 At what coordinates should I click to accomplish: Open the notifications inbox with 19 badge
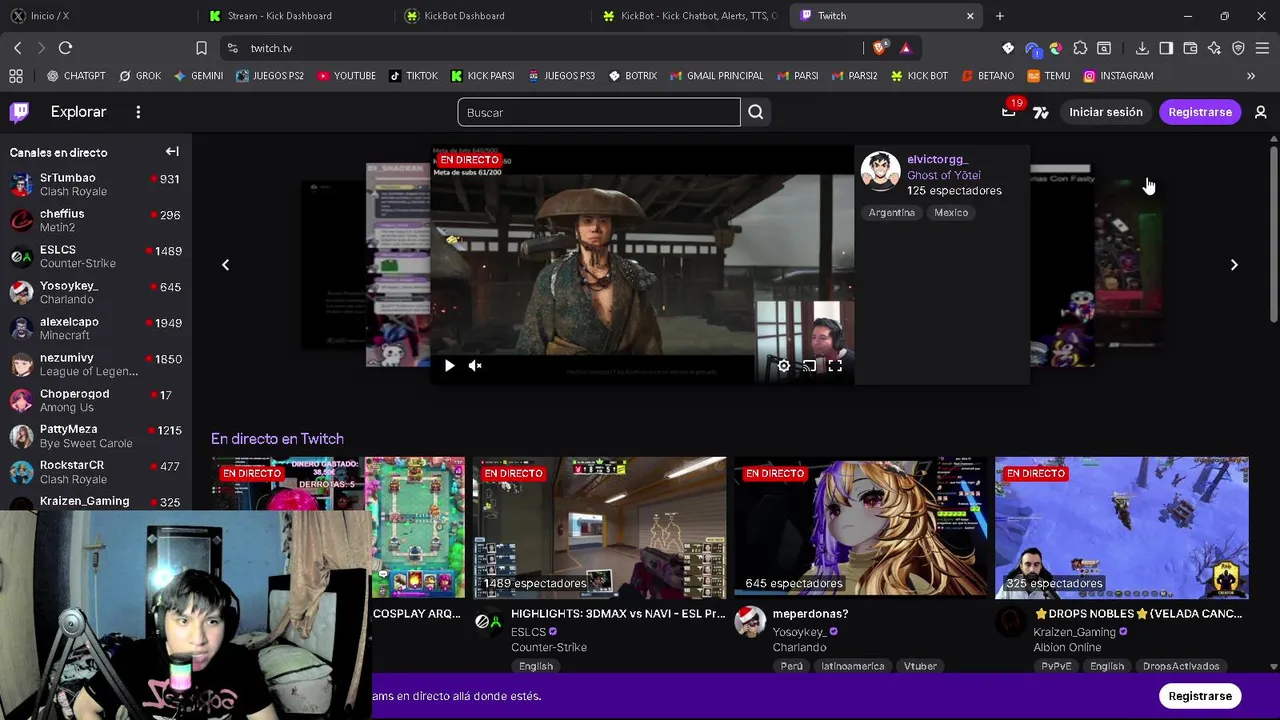(x=1009, y=111)
